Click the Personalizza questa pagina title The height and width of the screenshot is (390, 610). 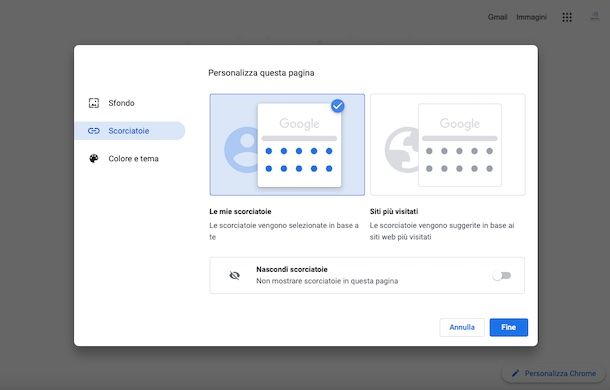click(261, 73)
